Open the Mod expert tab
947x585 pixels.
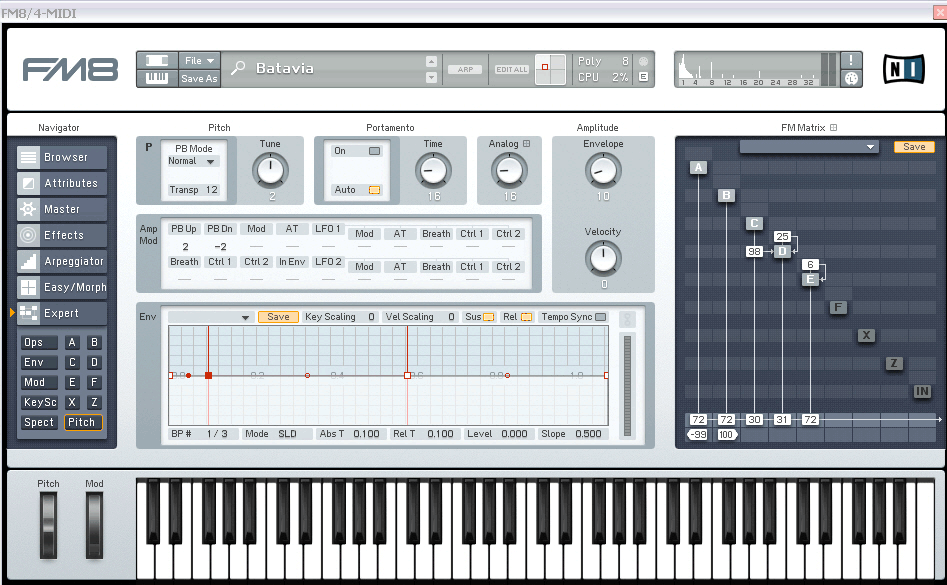pyautogui.click(x=39, y=383)
